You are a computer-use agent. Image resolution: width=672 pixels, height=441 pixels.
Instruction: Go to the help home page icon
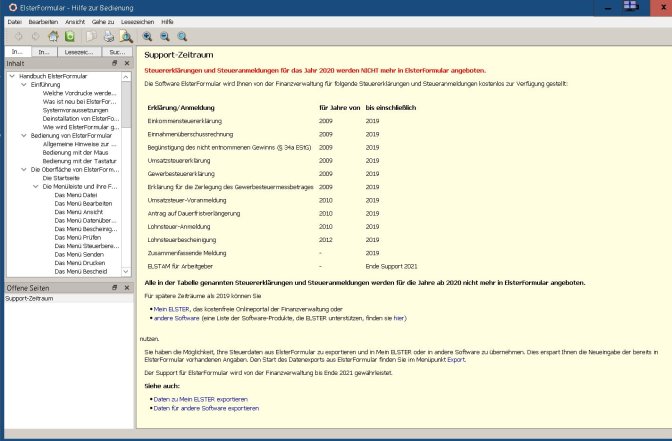click(x=53, y=36)
